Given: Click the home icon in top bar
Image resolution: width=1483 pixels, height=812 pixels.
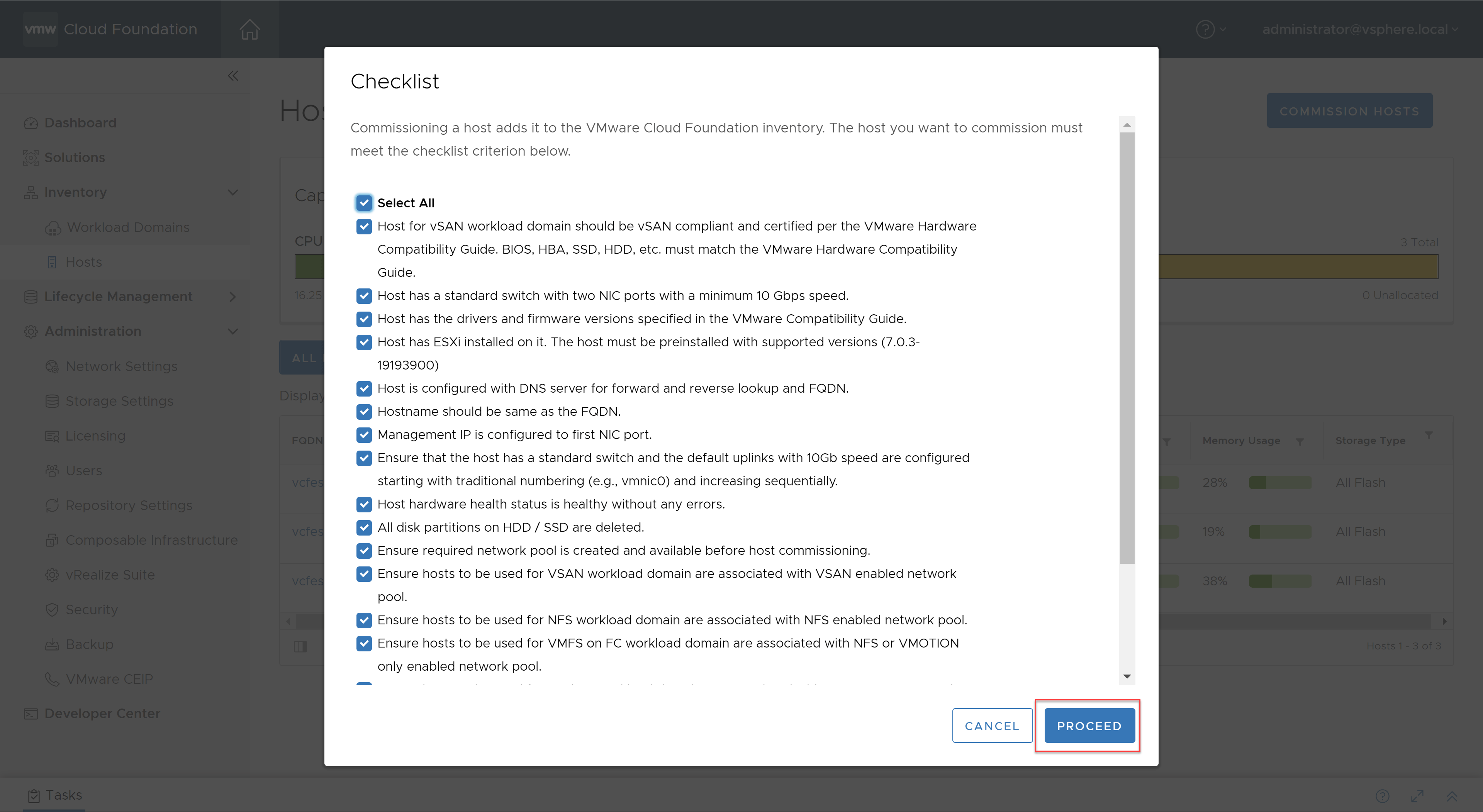Looking at the screenshot, I should [x=249, y=29].
